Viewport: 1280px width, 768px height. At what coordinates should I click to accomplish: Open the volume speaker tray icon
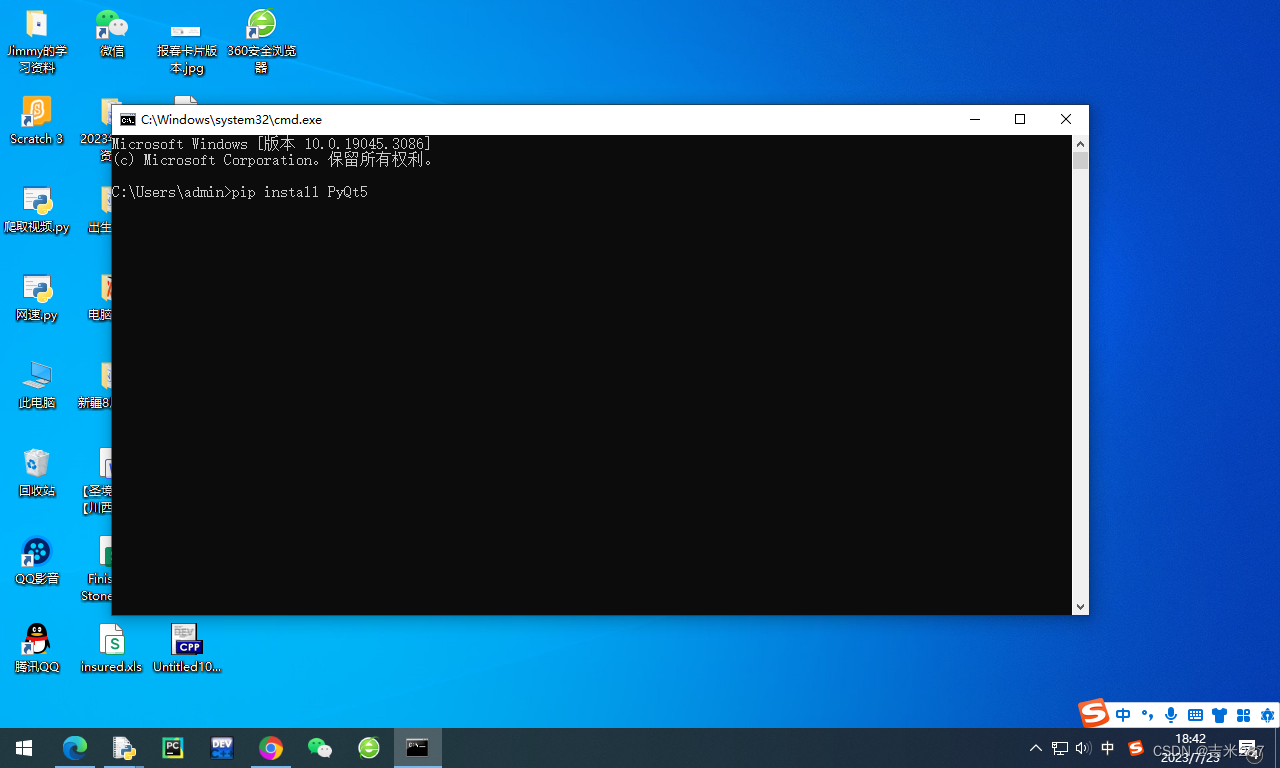coord(1083,748)
